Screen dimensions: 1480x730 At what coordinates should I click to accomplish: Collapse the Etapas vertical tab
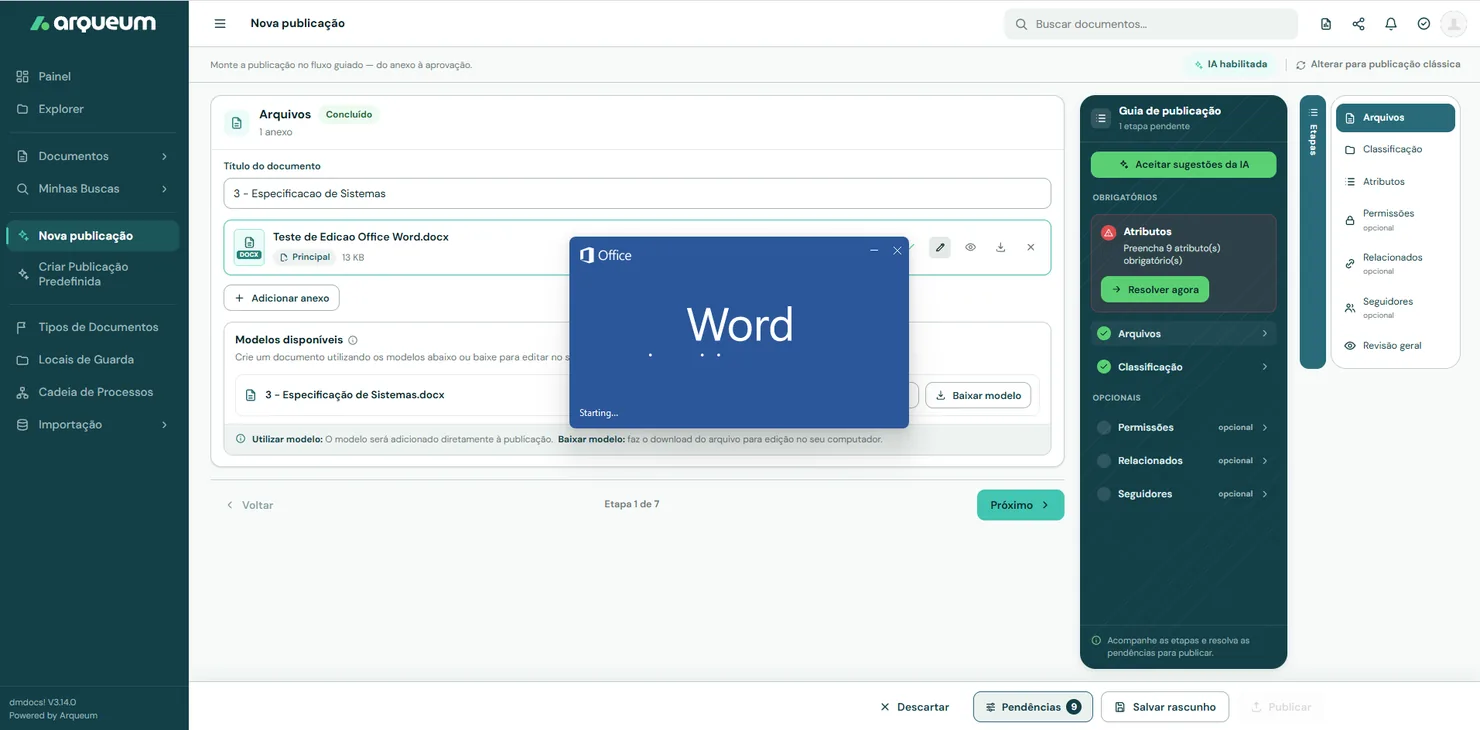[x=1313, y=232]
